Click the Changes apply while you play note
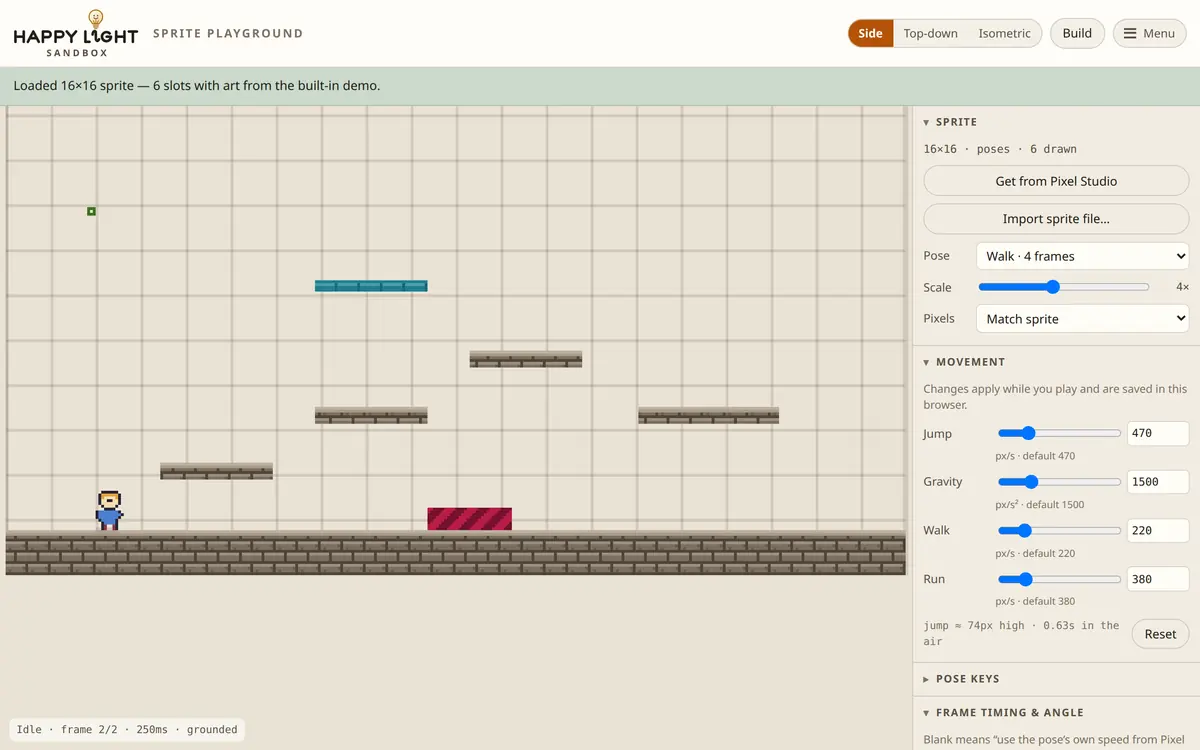The width and height of the screenshot is (1200, 750). click(x=1055, y=397)
